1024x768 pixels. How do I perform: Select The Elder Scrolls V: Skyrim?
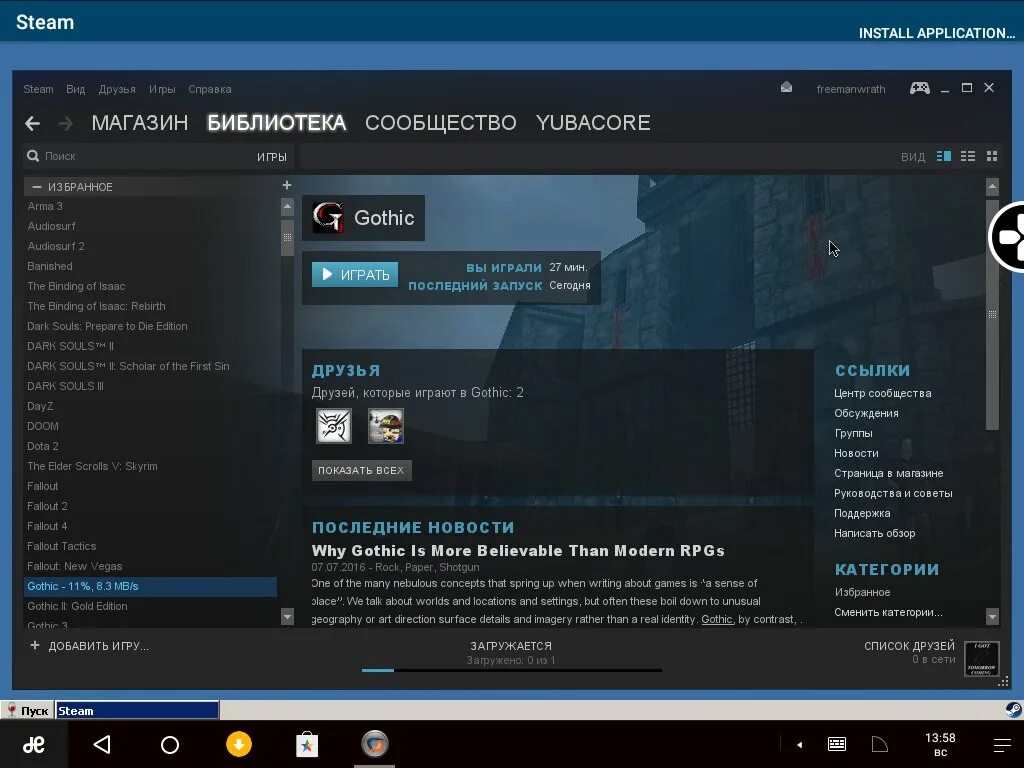click(x=92, y=466)
